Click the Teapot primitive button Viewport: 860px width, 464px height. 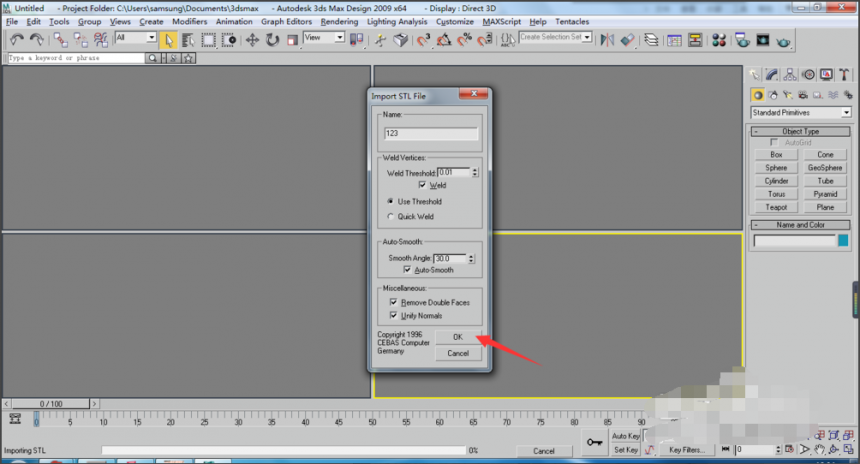(776, 207)
